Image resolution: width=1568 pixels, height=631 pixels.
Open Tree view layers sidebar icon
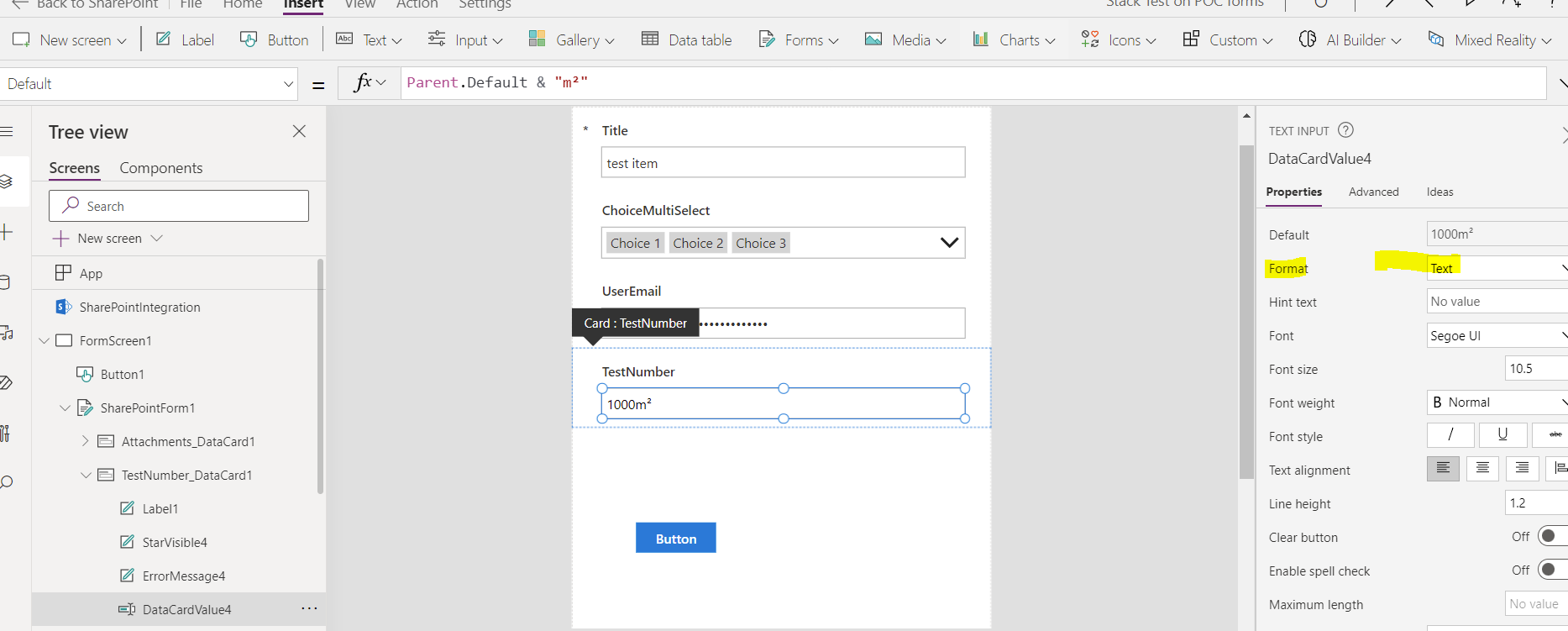[6, 181]
